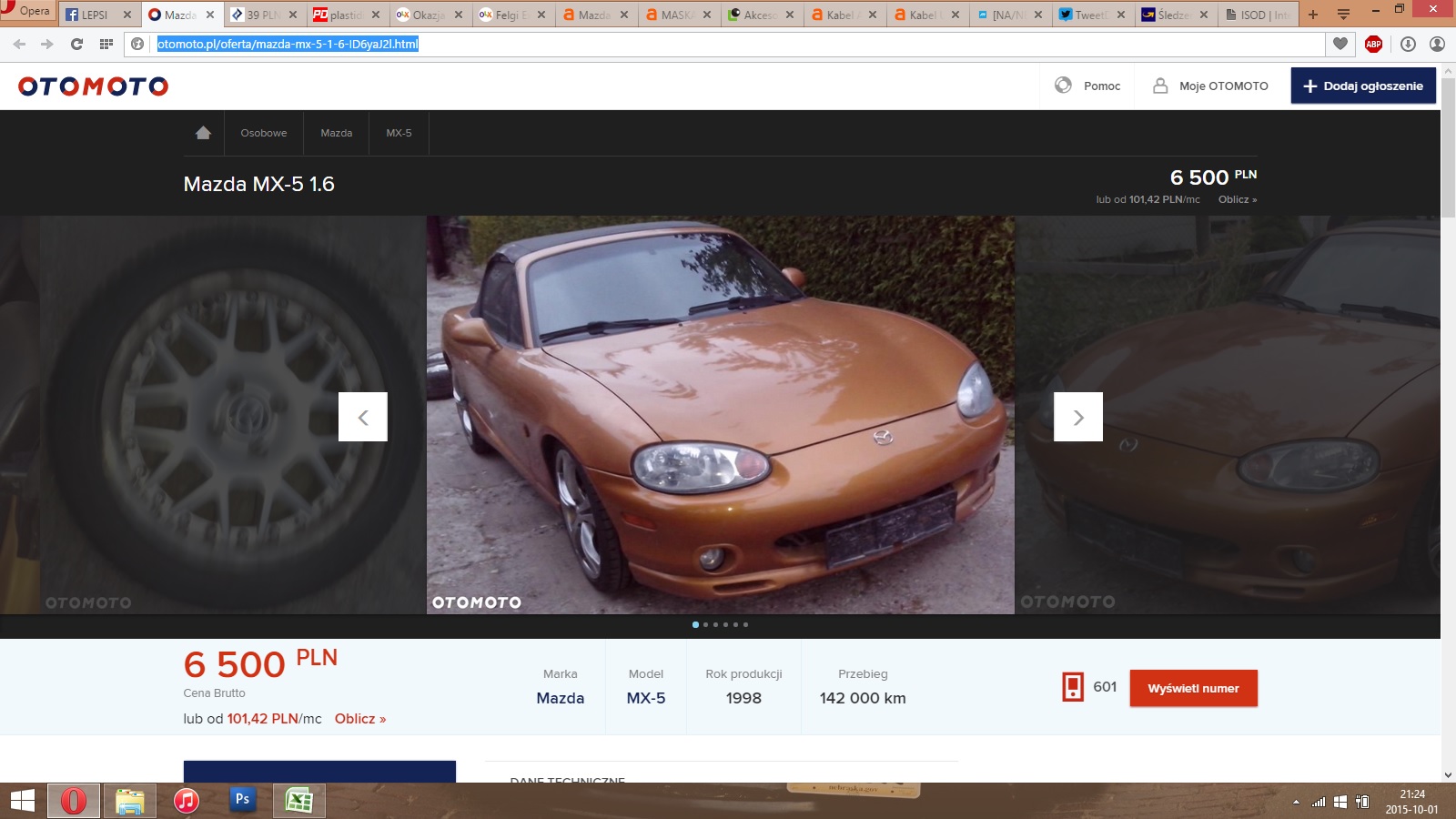The image size is (1456, 819).
Task: Show next photo with right arrow
Action: (x=1078, y=417)
